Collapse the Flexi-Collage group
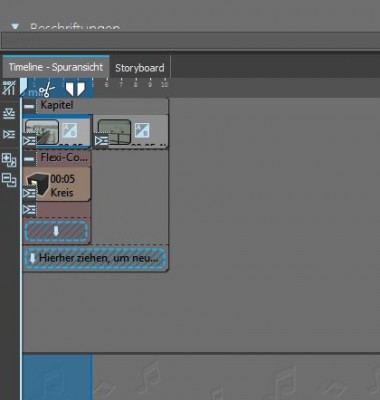Image resolution: width=380 pixels, height=400 pixels. (x=29, y=159)
